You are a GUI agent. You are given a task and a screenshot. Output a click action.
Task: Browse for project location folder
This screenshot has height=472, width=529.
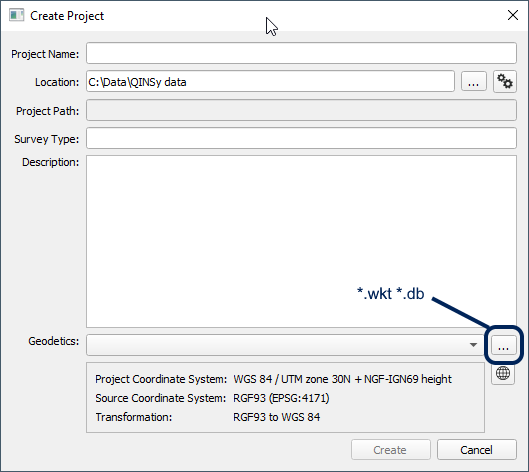pos(474,81)
